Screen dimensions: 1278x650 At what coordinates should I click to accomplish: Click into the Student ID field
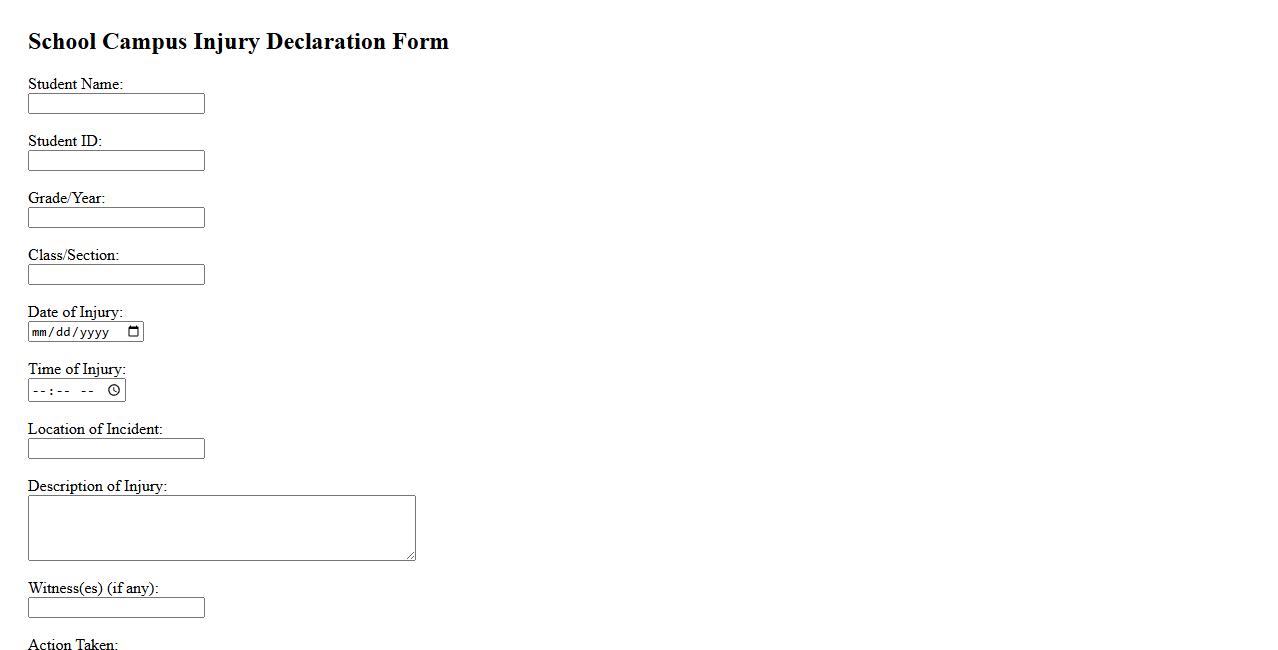(116, 161)
